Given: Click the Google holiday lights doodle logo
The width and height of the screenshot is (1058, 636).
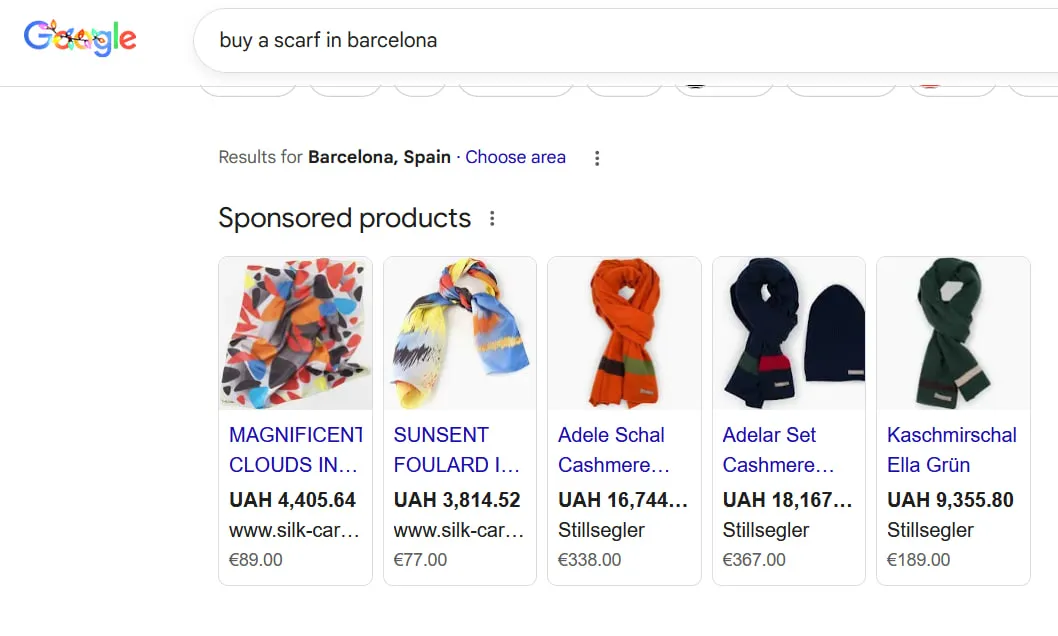Looking at the screenshot, I should (80, 38).
